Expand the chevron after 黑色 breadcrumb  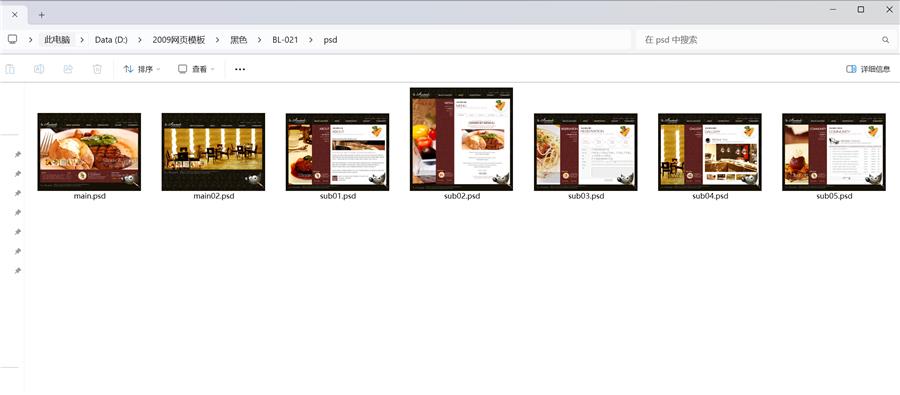(x=259, y=40)
